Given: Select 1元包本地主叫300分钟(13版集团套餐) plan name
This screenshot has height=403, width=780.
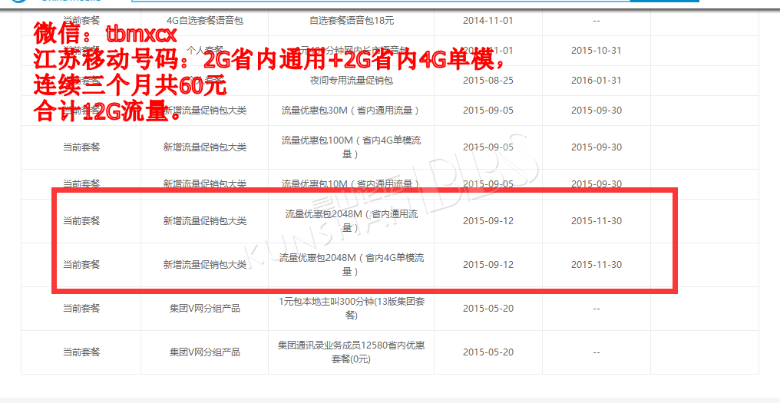Looking at the screenshot, I should coord(351,308).
